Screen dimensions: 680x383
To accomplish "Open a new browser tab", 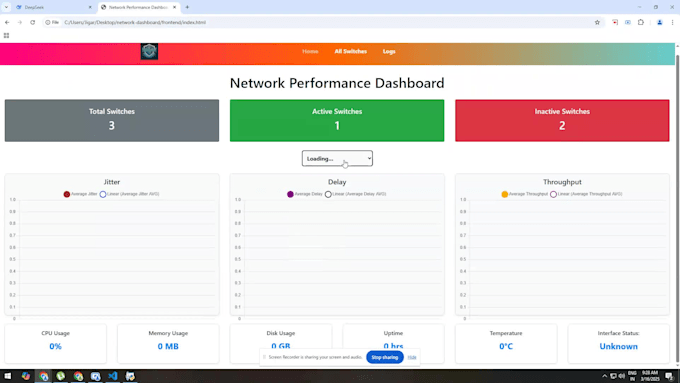I will pyautogui.click(x=187, y=7).
